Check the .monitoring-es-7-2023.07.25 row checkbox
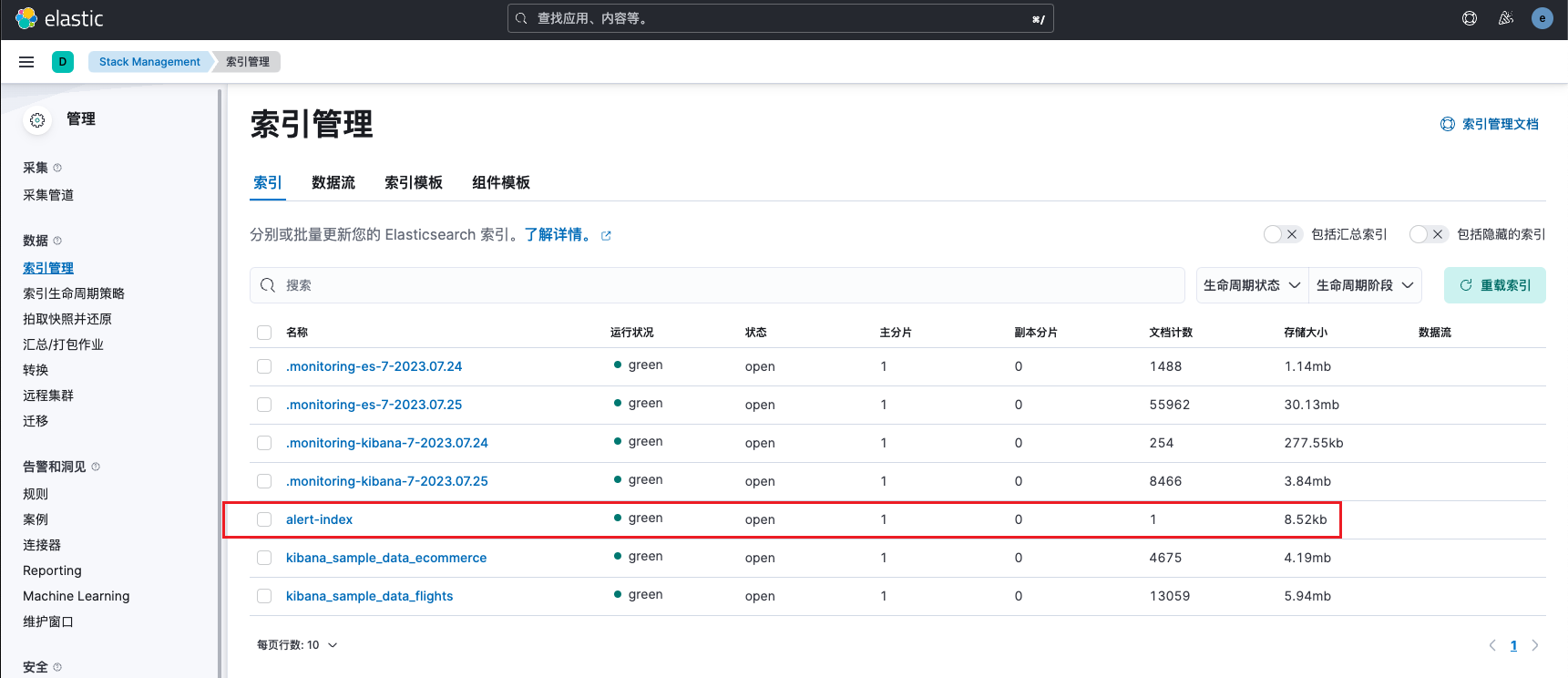 264,405
